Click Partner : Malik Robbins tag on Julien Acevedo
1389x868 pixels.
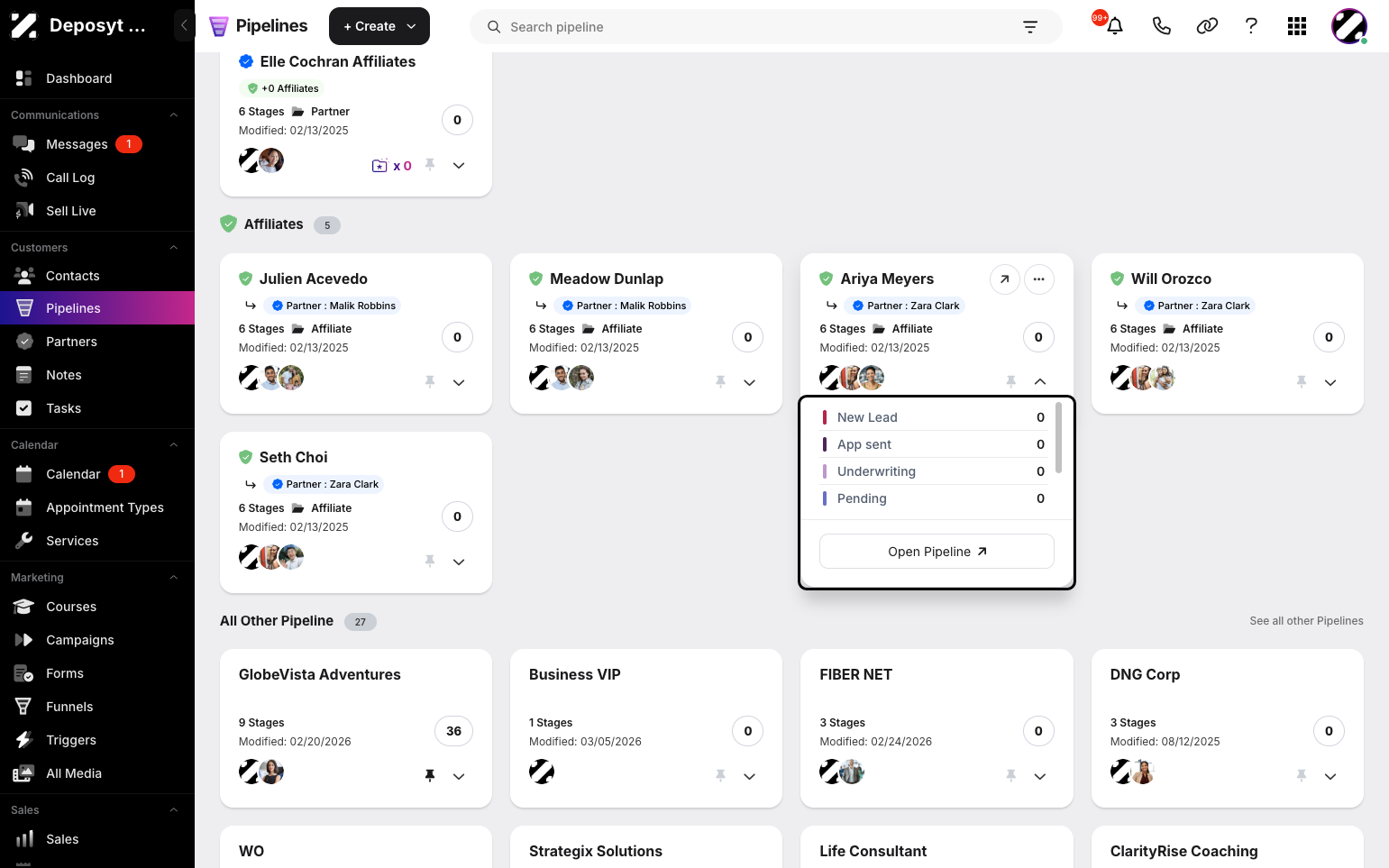tap(334, 306)
